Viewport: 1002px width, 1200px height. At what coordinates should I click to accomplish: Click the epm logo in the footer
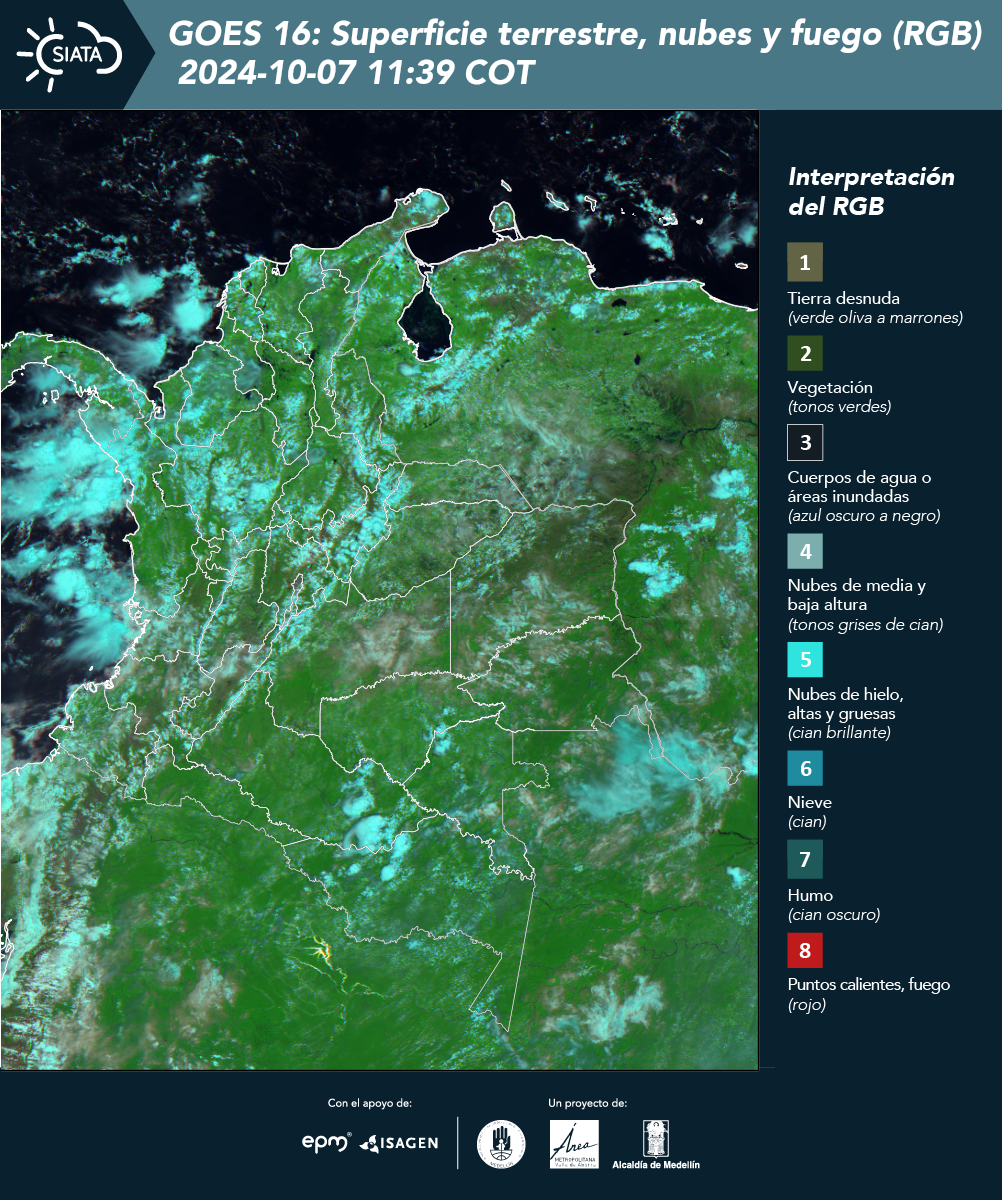326,1142
